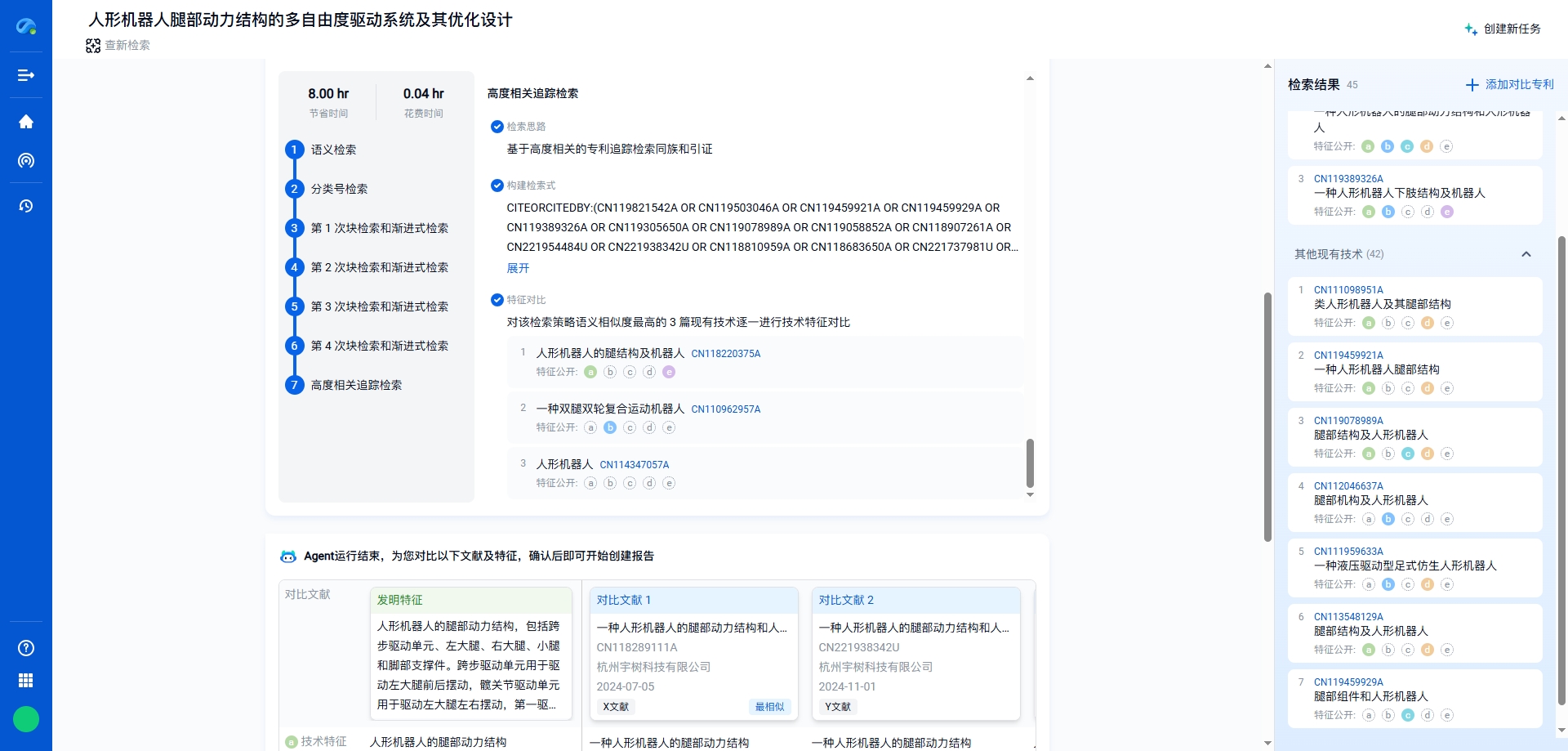Open the Home panel in the sidebar
The image size is (1568, 751).
point(26,121)
